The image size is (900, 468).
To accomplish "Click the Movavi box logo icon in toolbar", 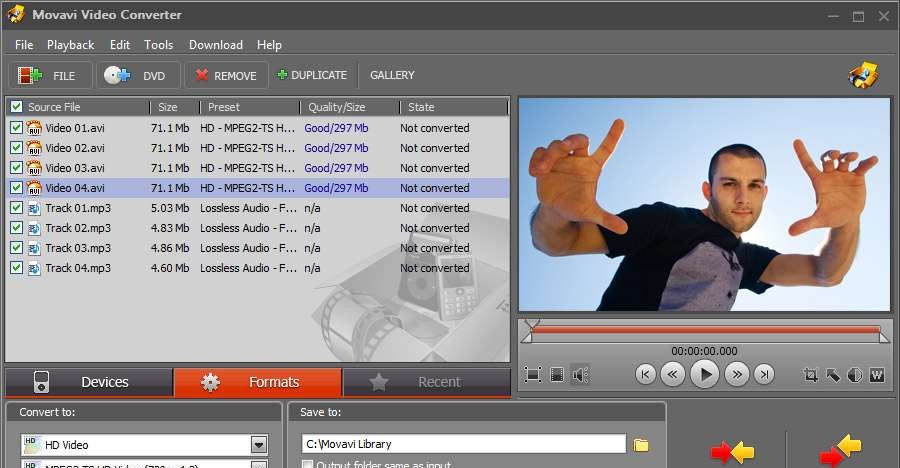I will point(863,75).
